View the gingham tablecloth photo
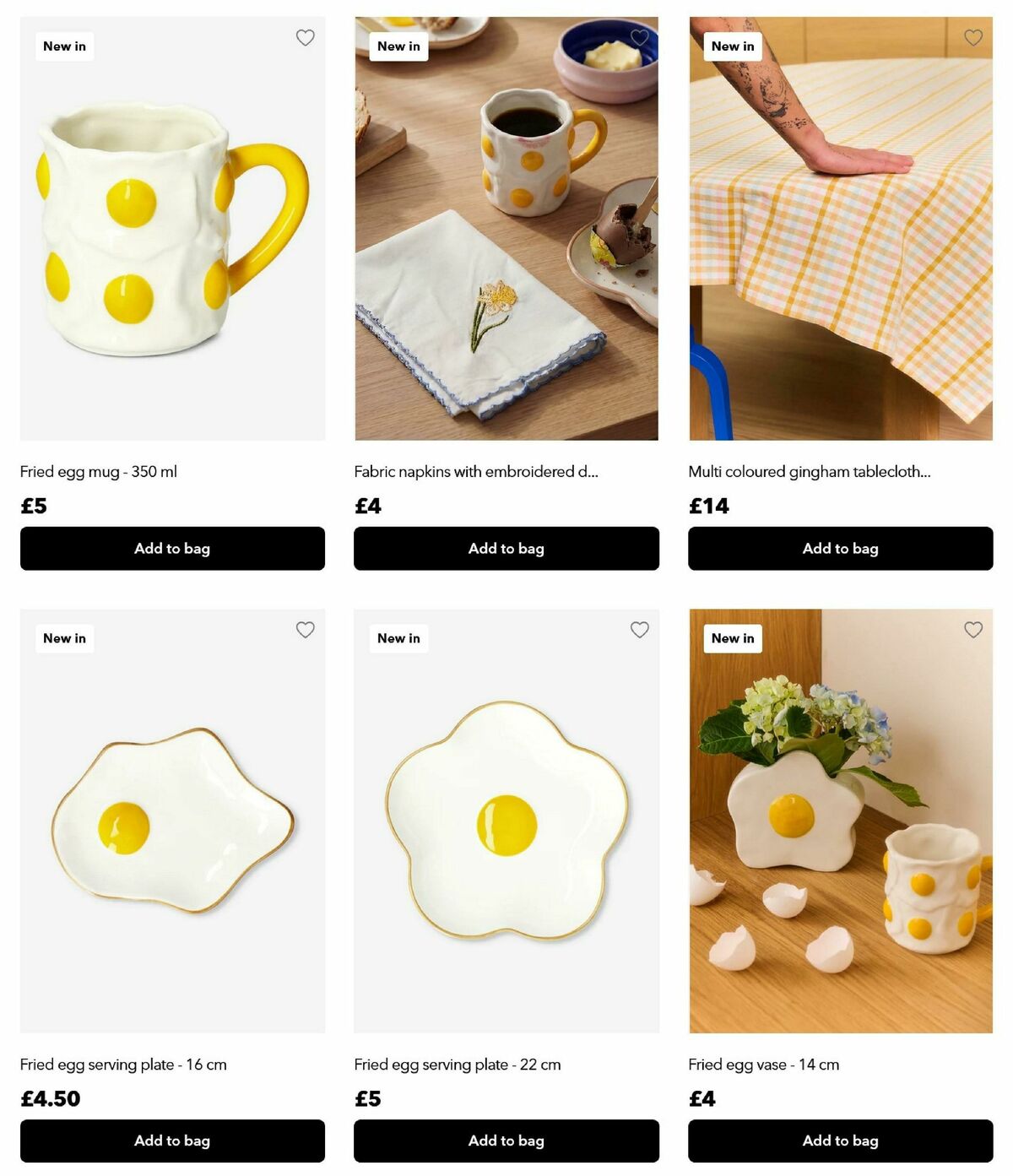The width and height of the screenshot is (1013, 1176). coord(841,229)
